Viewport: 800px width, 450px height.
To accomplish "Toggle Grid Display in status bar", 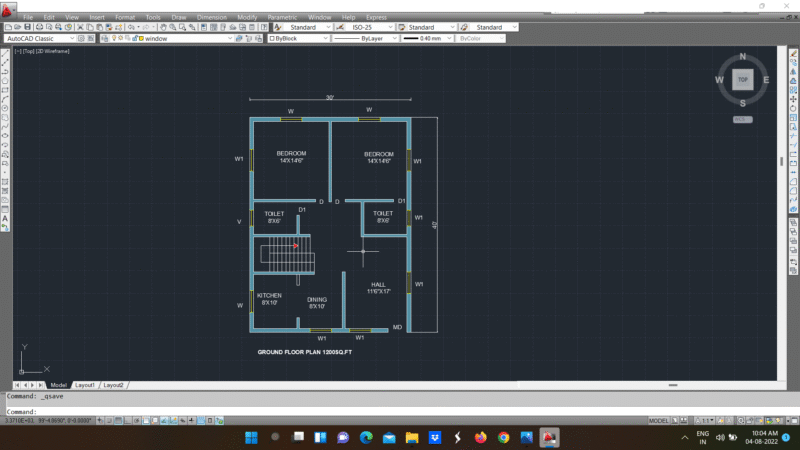I will coord(118,421).
